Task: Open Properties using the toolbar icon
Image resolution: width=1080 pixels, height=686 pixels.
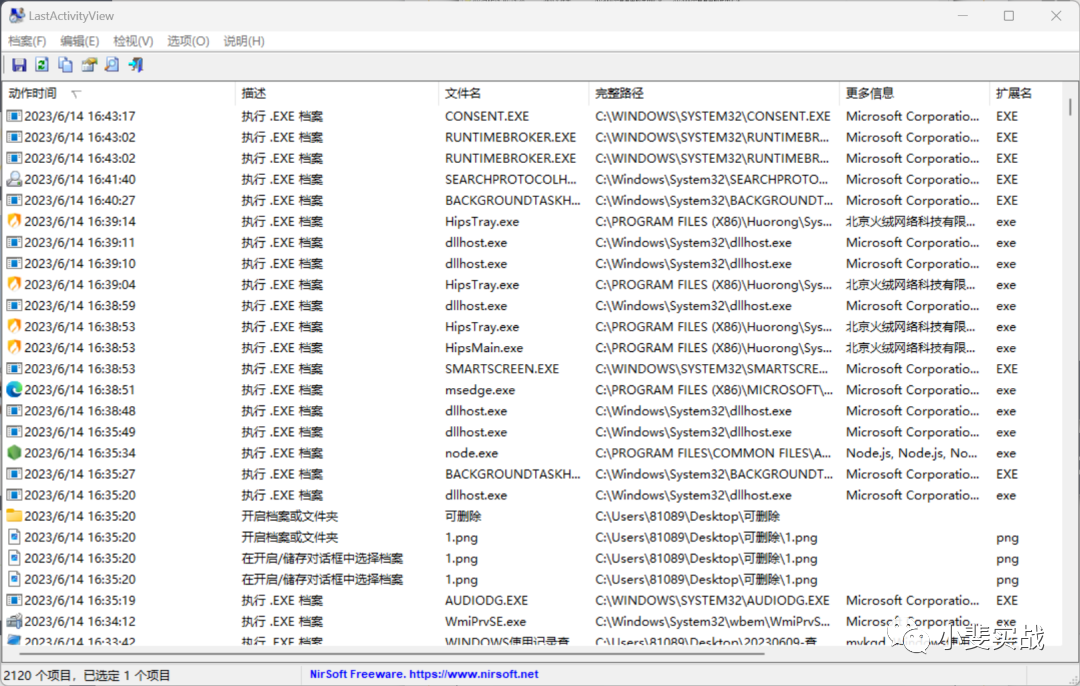Action: click(89, 65)
